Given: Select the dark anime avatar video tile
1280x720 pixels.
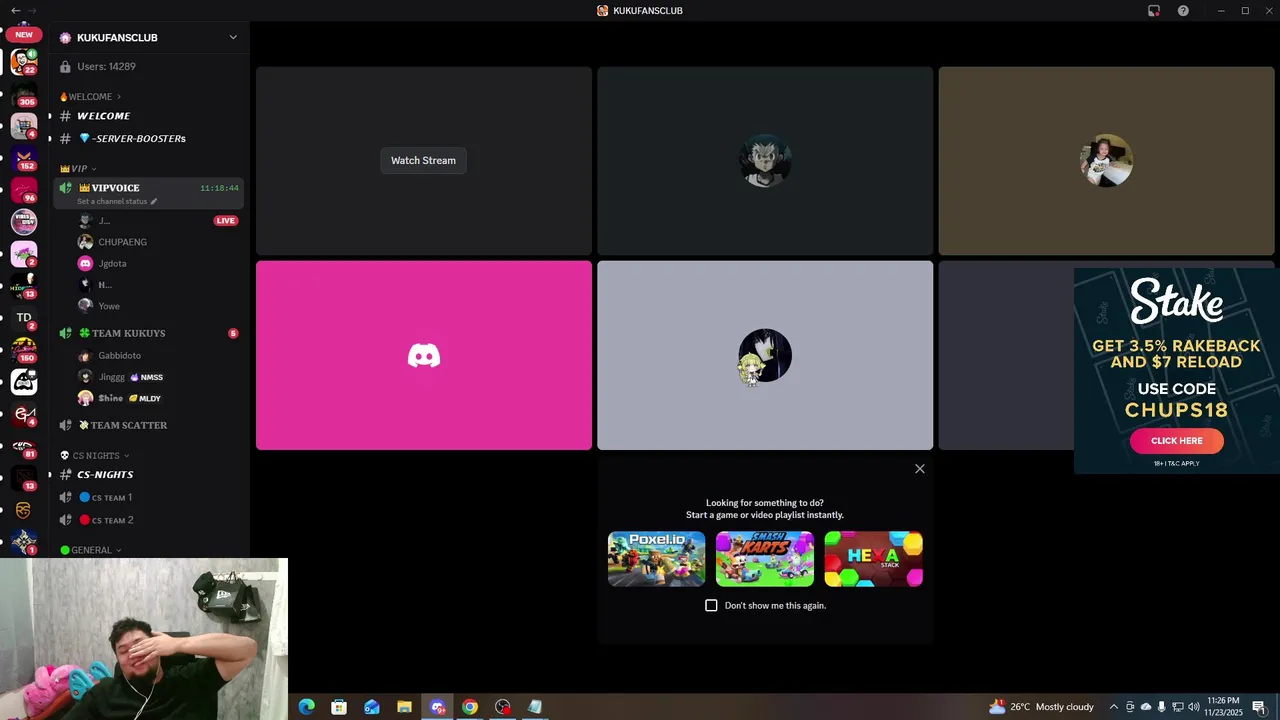Looking at the screenshot, I should pyautogui.click(x=765, y=161).
